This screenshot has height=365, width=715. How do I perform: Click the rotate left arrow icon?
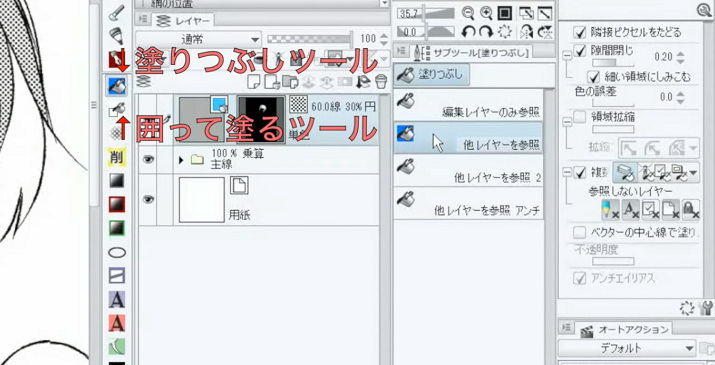tap(468, 31)
